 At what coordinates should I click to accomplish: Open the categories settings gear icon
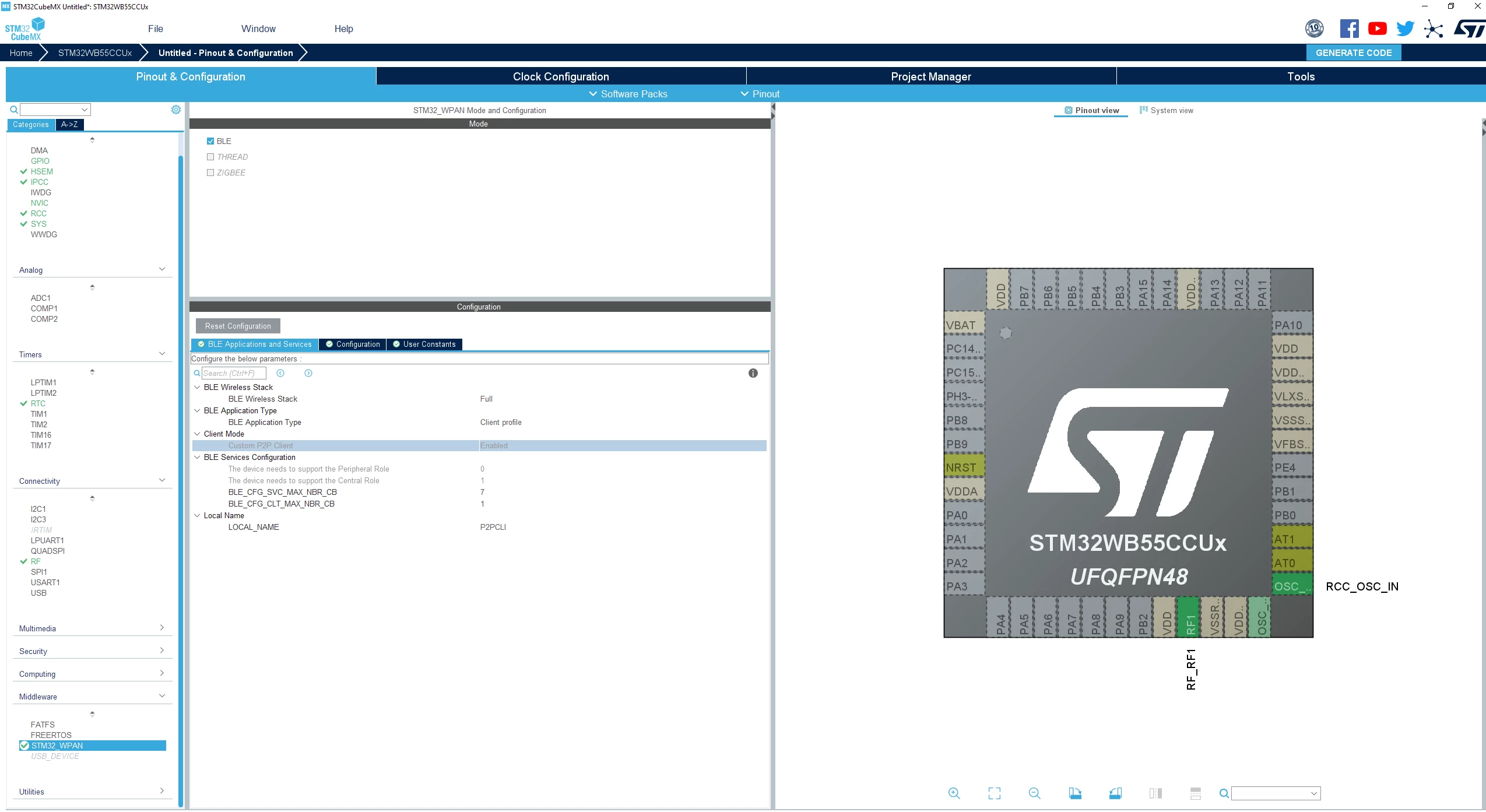175,110
